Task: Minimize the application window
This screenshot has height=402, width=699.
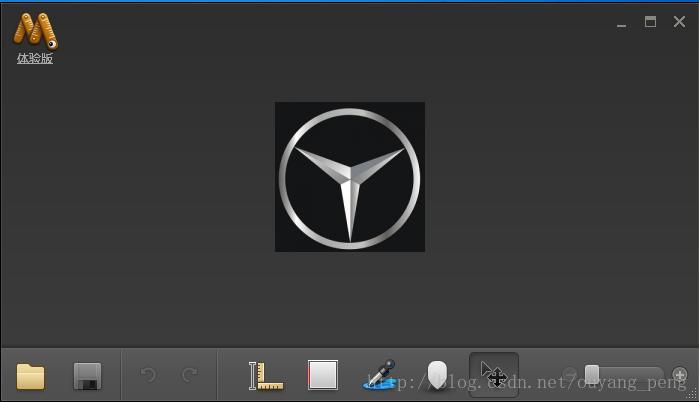Action: pos(621,25)
